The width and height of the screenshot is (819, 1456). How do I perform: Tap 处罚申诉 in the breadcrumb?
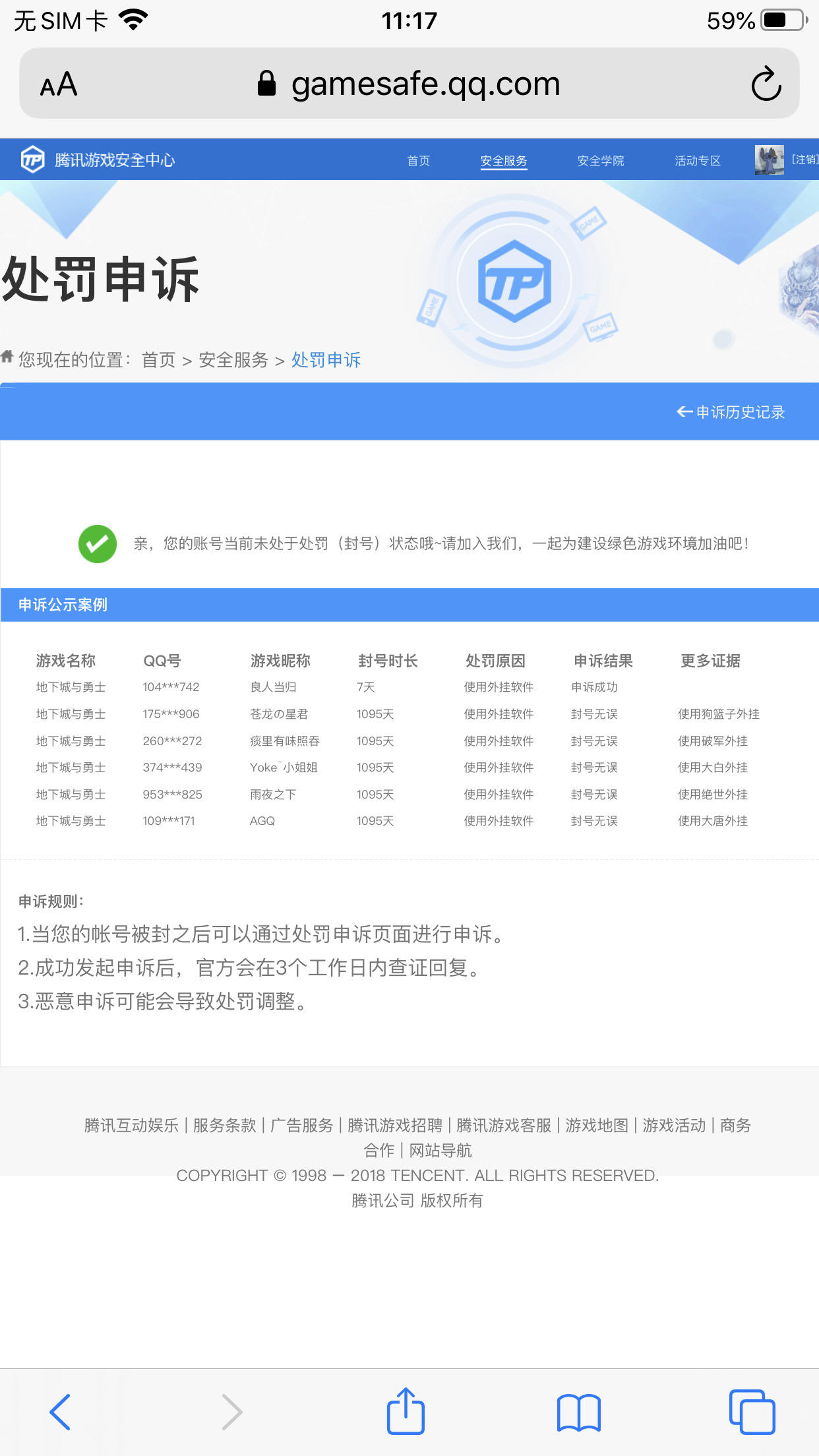coord(326,360)
